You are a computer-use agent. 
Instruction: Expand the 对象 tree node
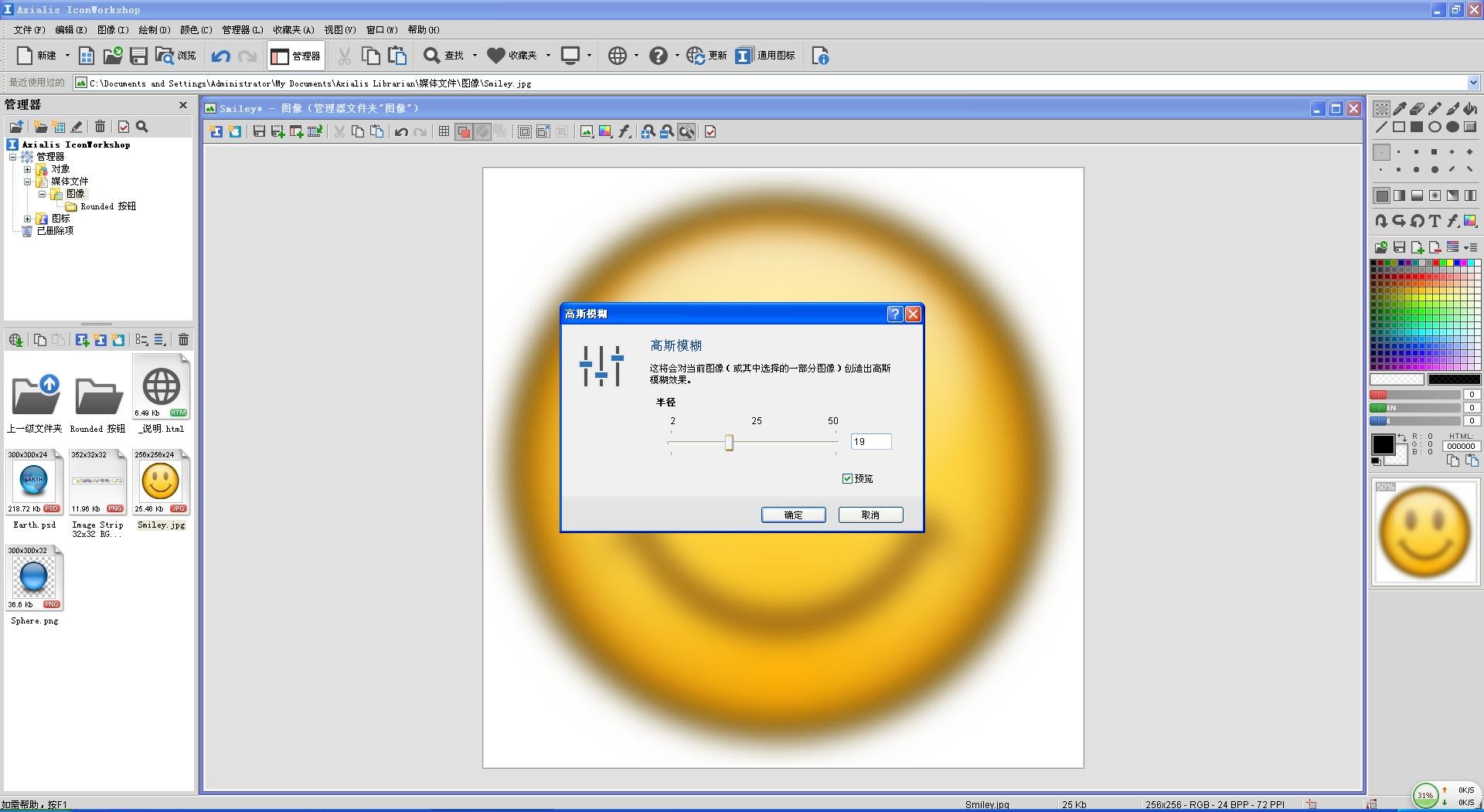pyautogui.click(x=28, y=169)
